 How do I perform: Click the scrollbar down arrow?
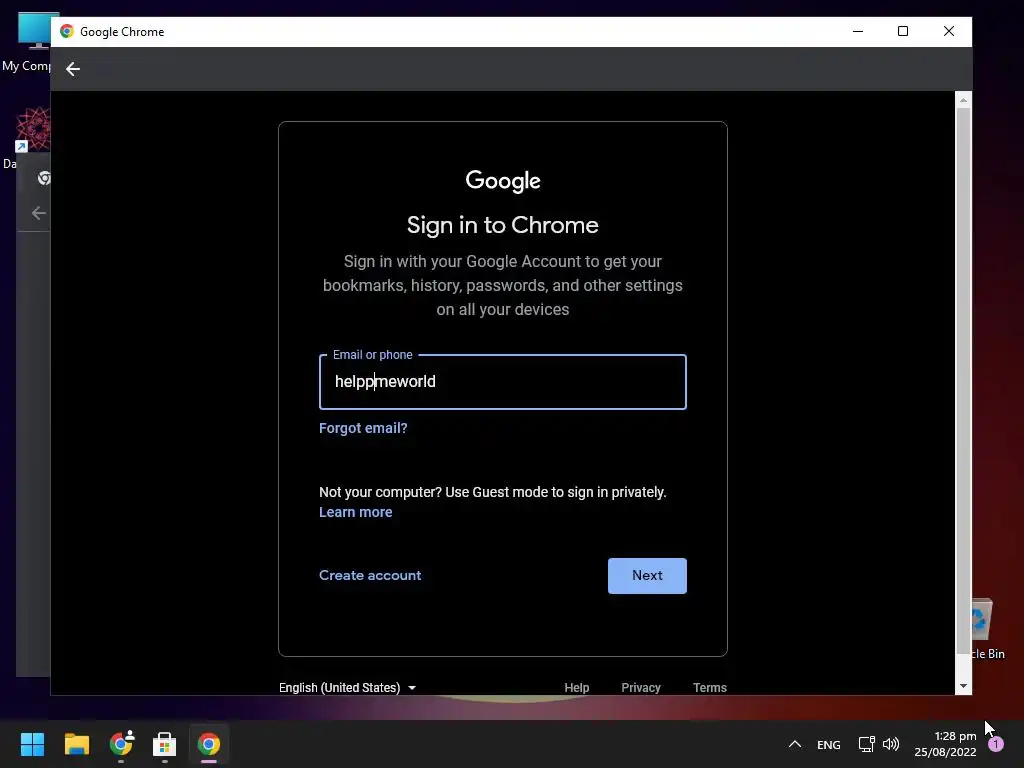click(x=963, y=686)
